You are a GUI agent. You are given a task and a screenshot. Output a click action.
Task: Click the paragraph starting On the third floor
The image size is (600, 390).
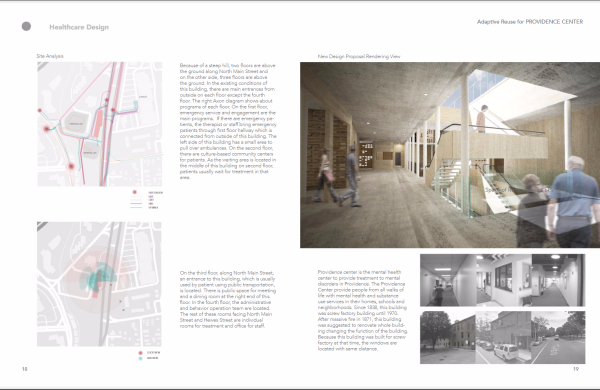(228, 299)
